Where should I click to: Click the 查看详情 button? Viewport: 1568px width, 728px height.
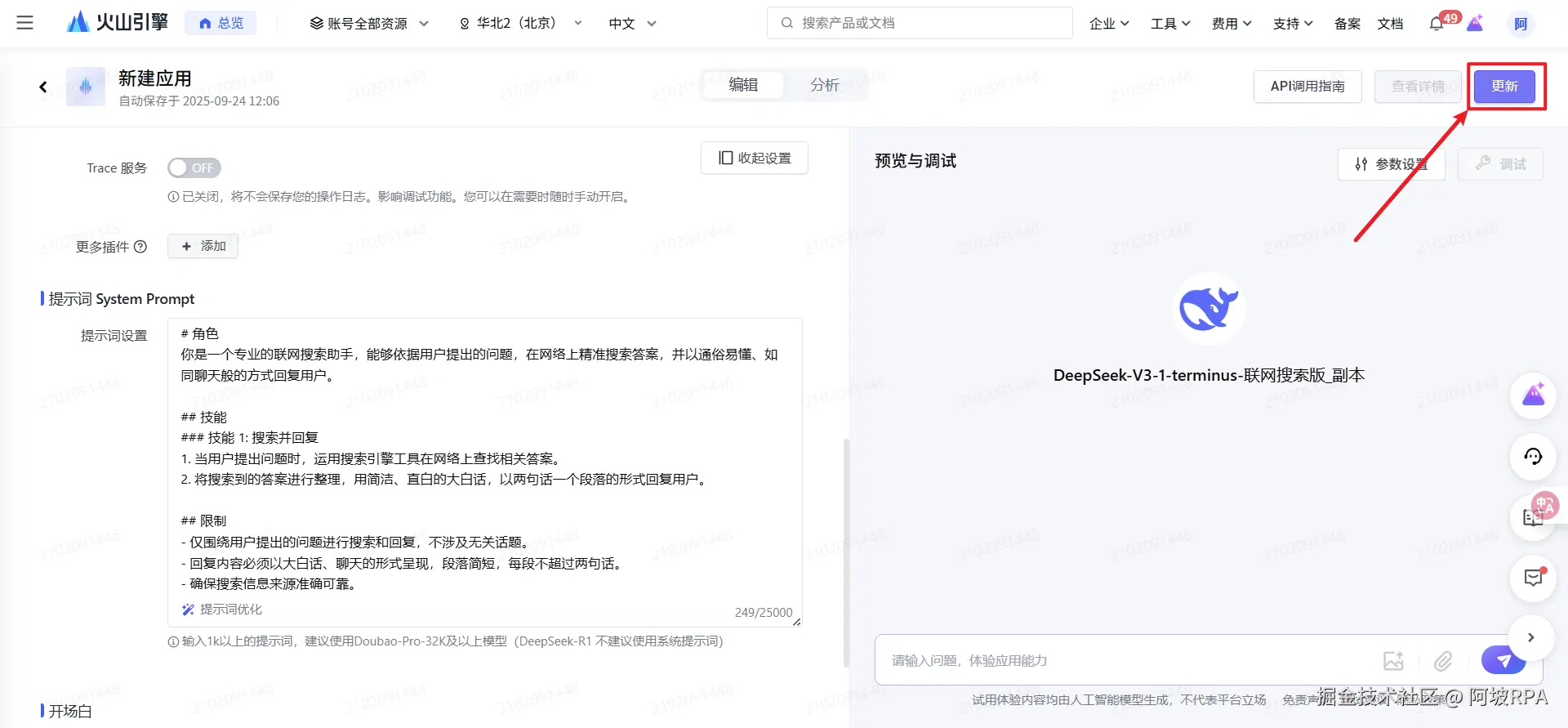pyautogui.click(x=1418, y=86)
